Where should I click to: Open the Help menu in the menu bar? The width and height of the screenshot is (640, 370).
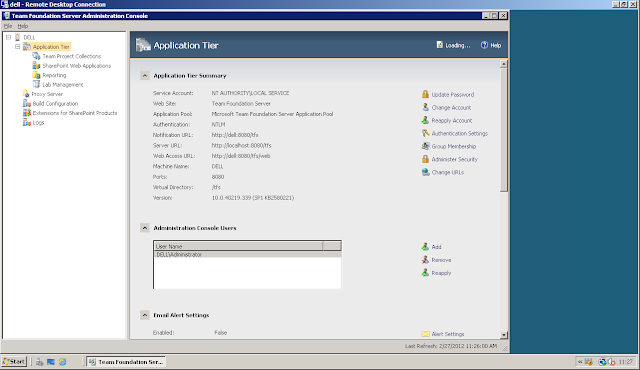22,26
